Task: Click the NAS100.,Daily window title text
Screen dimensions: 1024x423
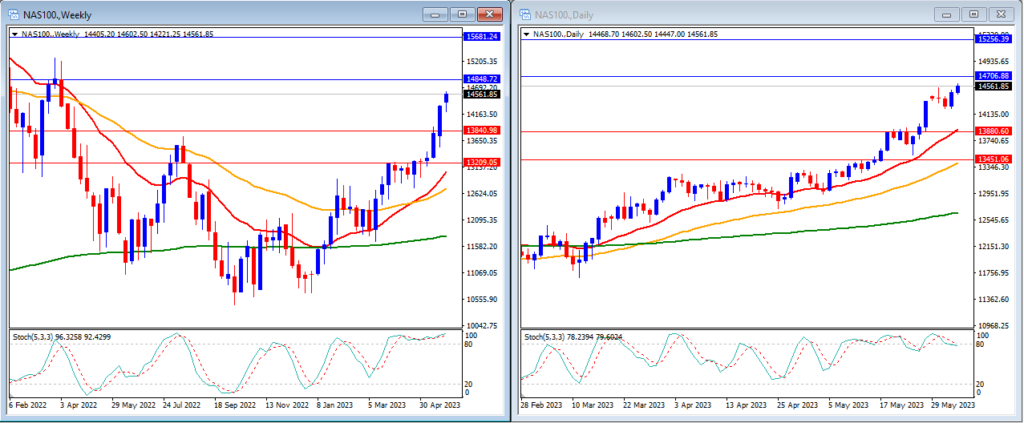Action: (x=566, y=14)
